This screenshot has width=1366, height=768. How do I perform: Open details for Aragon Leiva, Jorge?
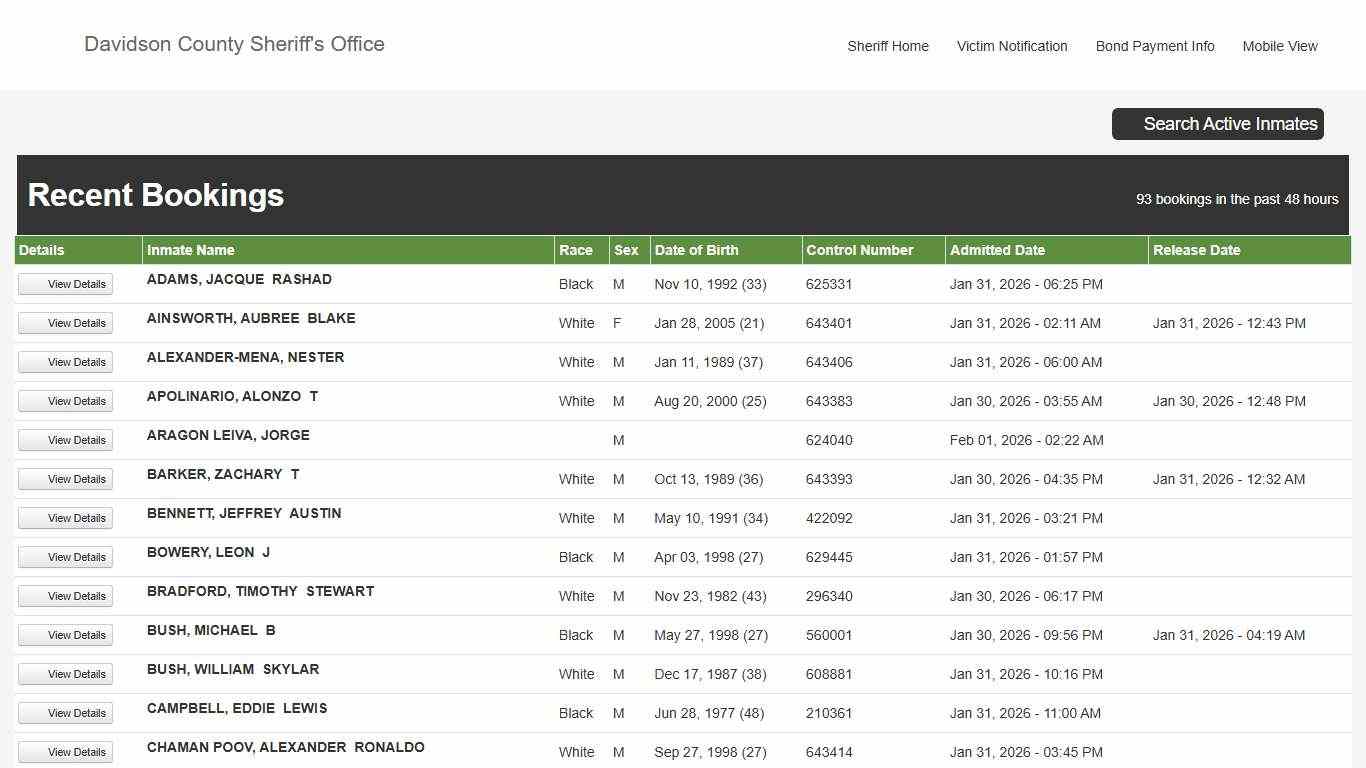tap(66, 440)
